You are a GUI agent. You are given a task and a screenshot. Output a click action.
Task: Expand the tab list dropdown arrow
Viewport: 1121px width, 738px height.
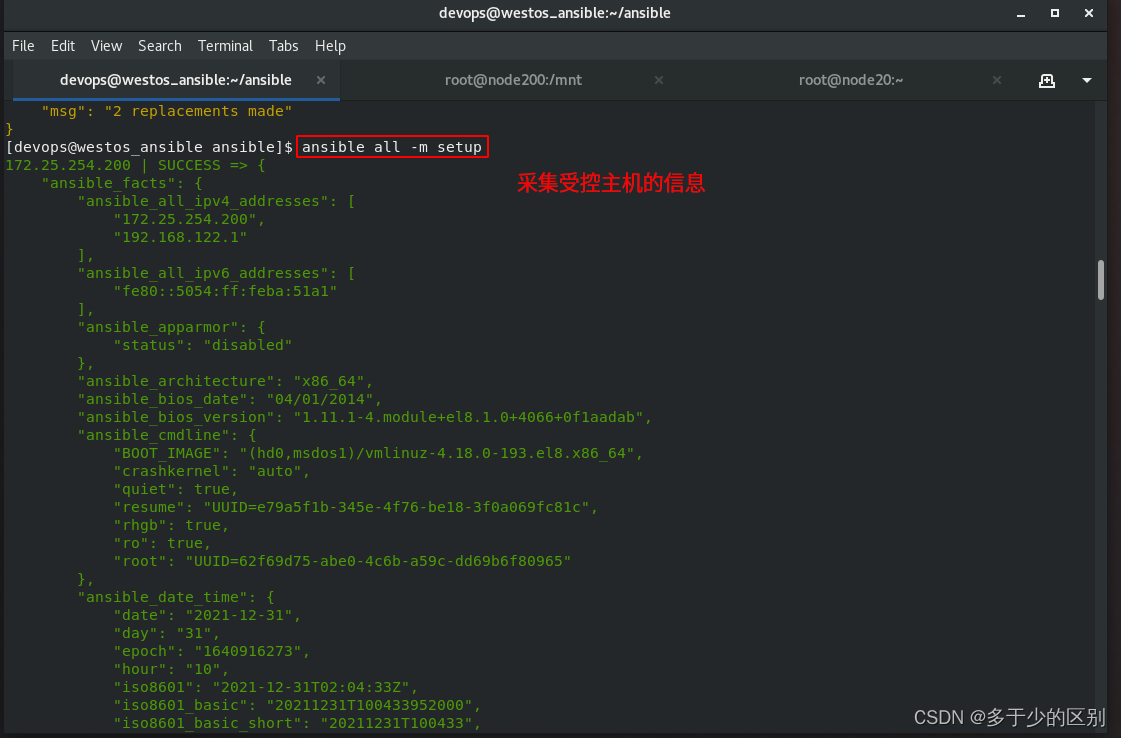pos(1087,80)
